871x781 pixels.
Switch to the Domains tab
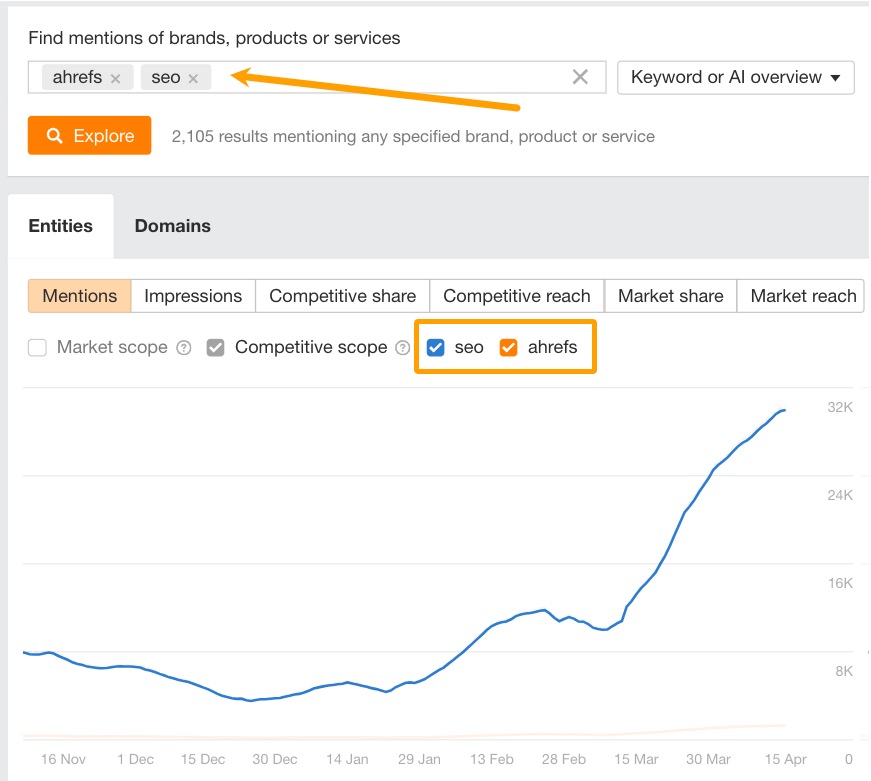(172, 226)
